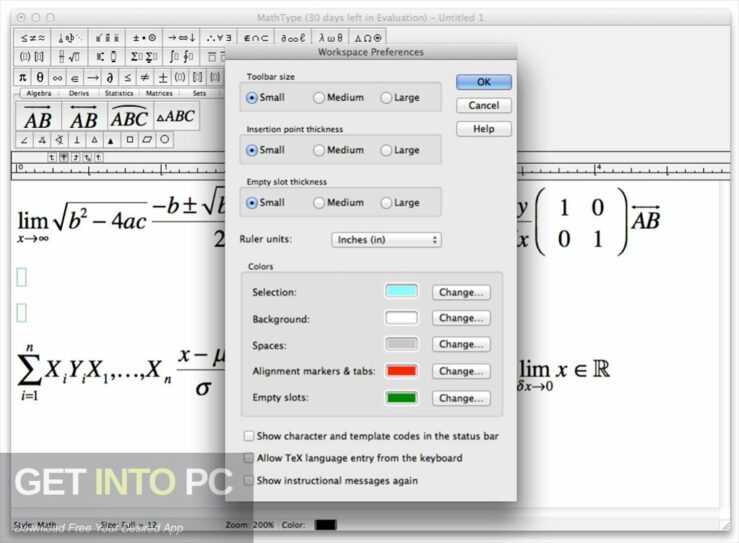Insert AB with double-headed arrow

(x=84, y=116)
